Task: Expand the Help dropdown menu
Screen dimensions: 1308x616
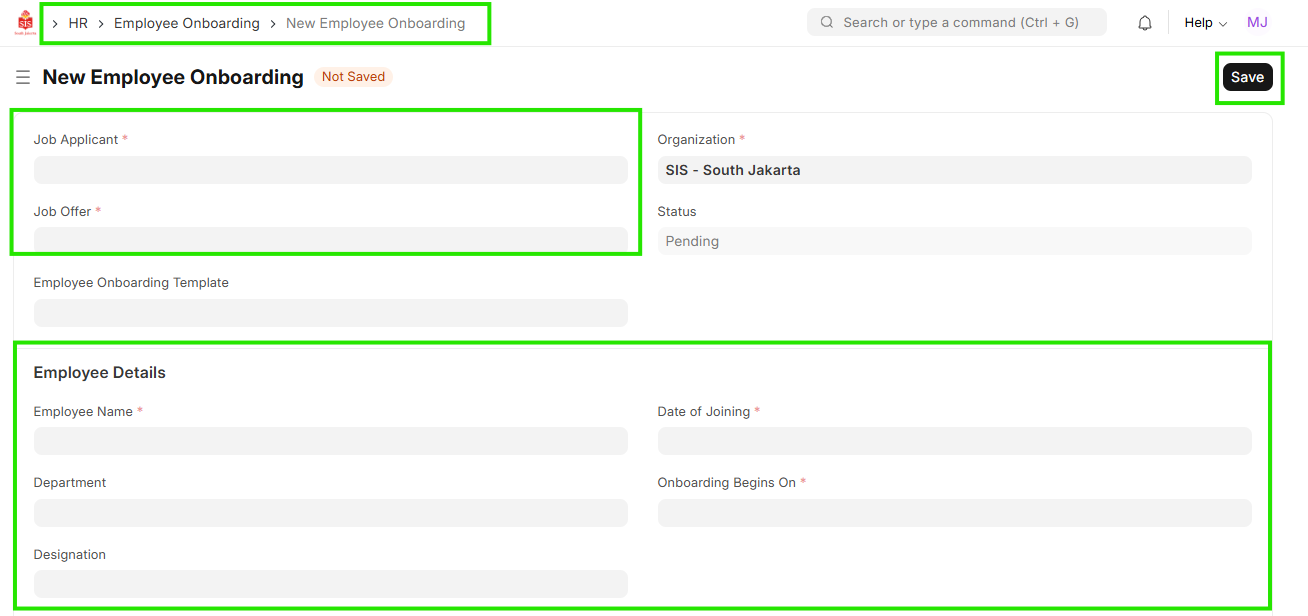Action: click(x=1205, y=22)
